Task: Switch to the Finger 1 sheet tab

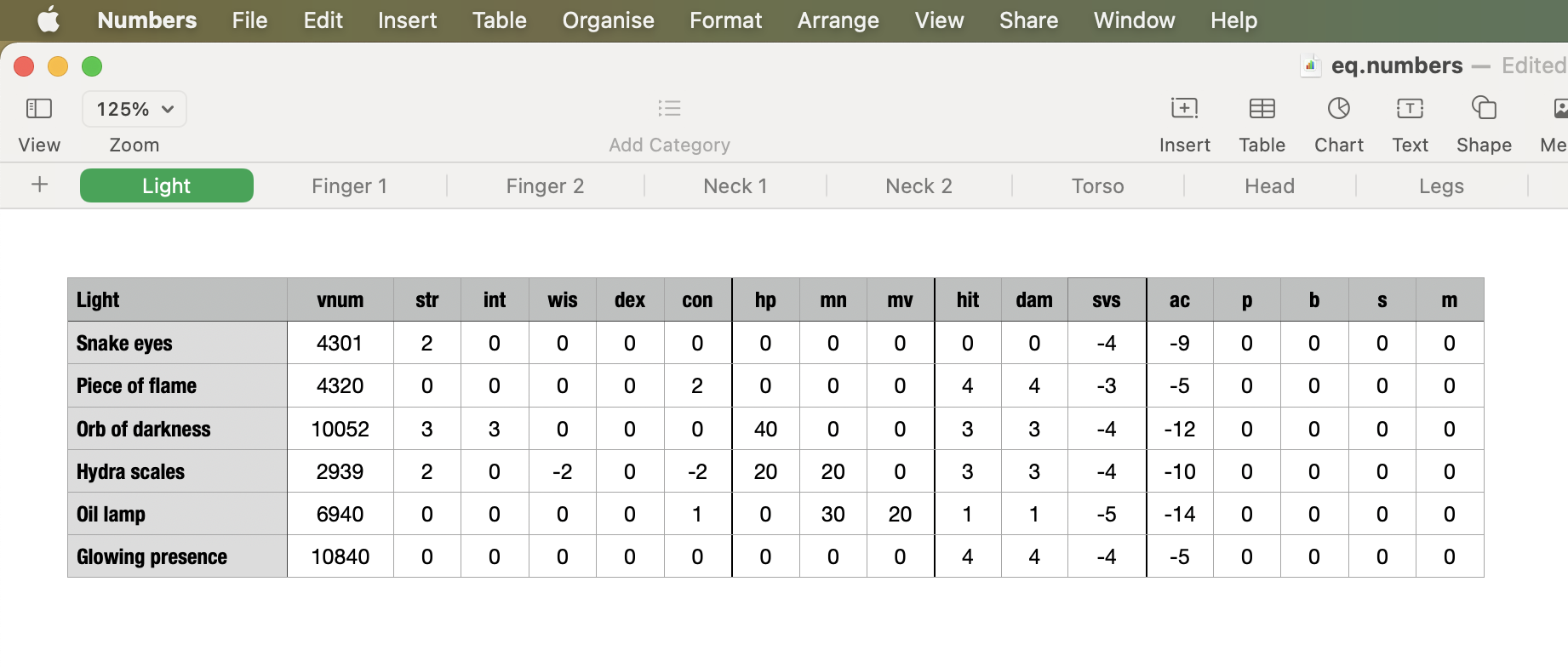Action: pyautogui.click(x=349, y=186)
